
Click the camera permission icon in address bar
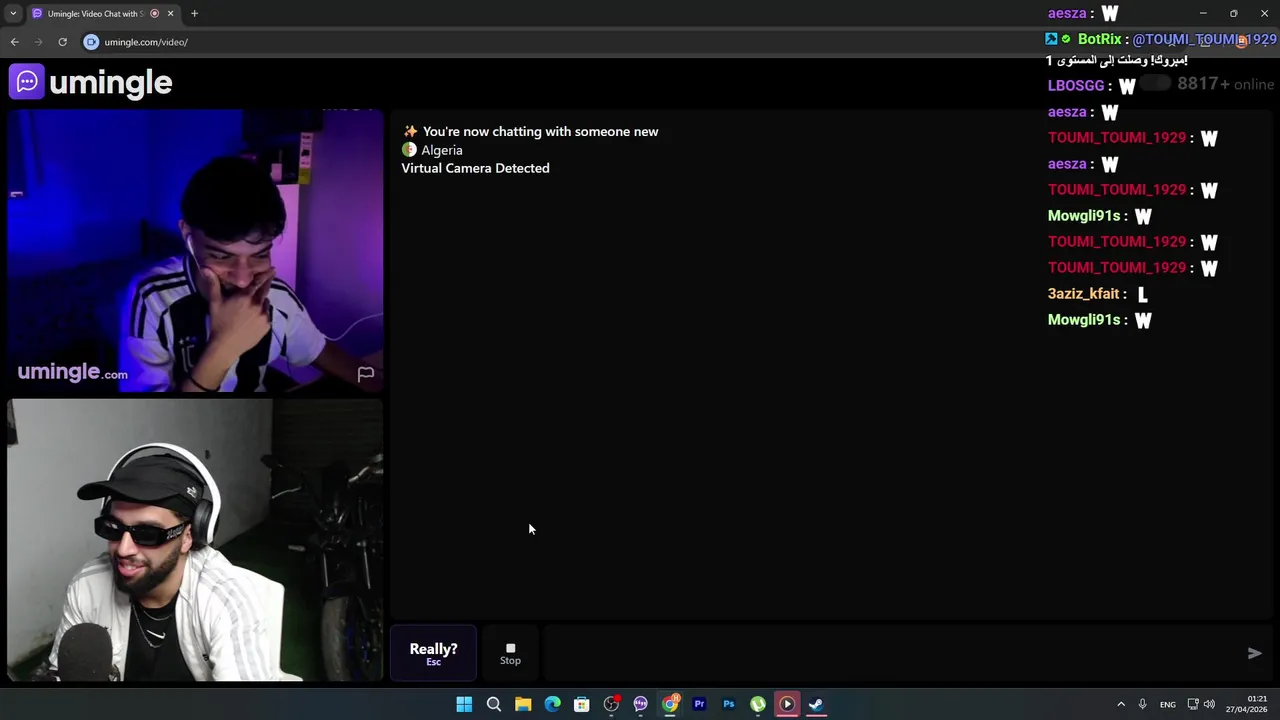[91, 42]
